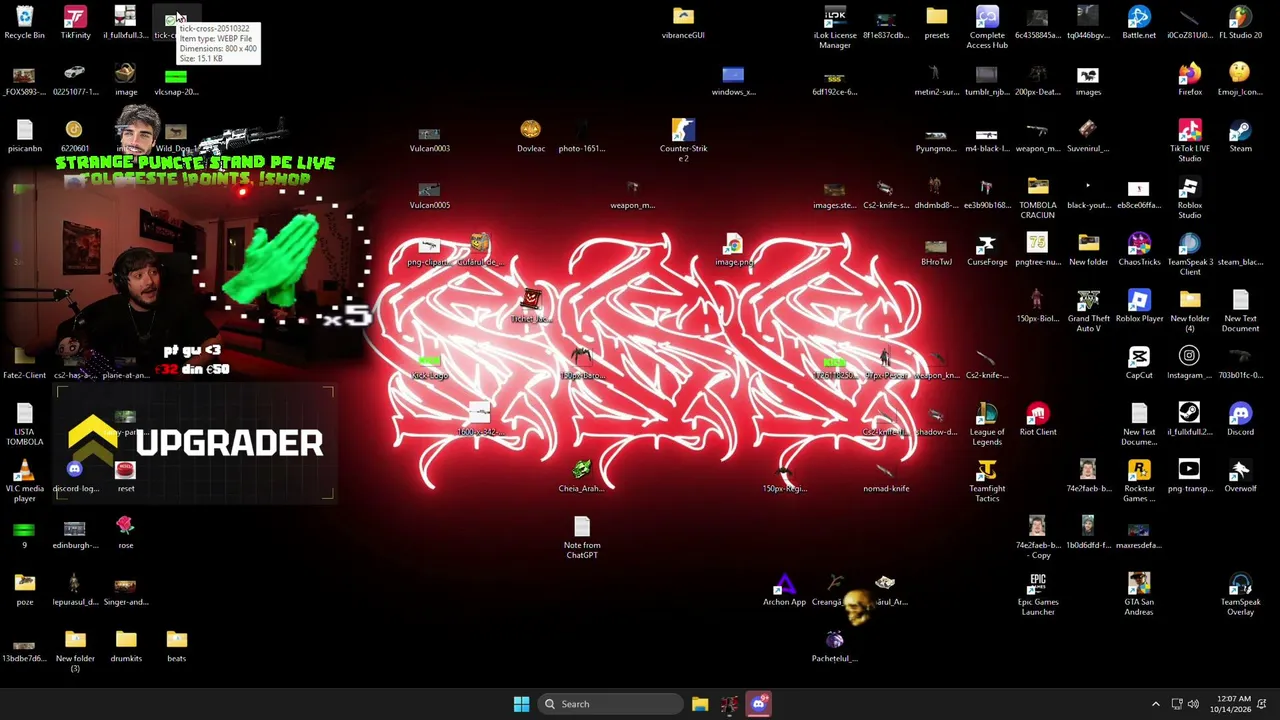Screen dimensions: 1280x720
Task: Open the iLok License Manager shortcut
Action: point(835,28)
